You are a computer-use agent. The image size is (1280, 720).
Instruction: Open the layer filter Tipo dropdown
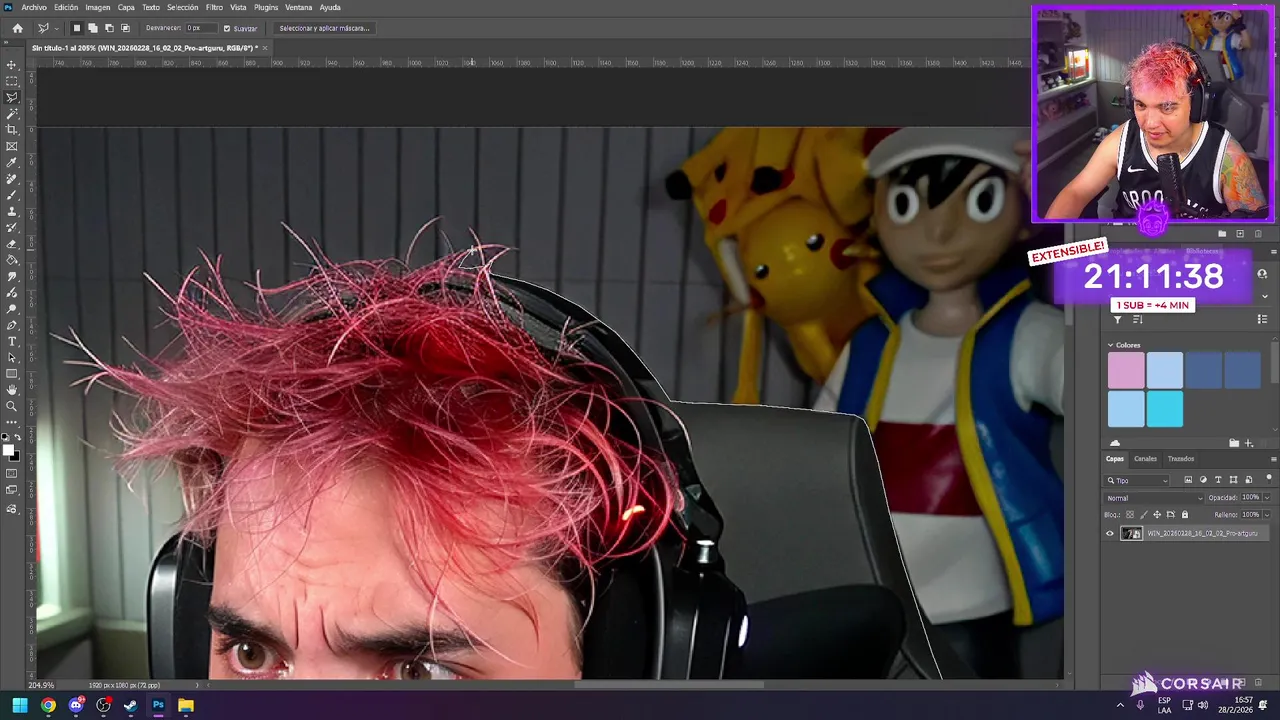click(x=1137, y=480)
